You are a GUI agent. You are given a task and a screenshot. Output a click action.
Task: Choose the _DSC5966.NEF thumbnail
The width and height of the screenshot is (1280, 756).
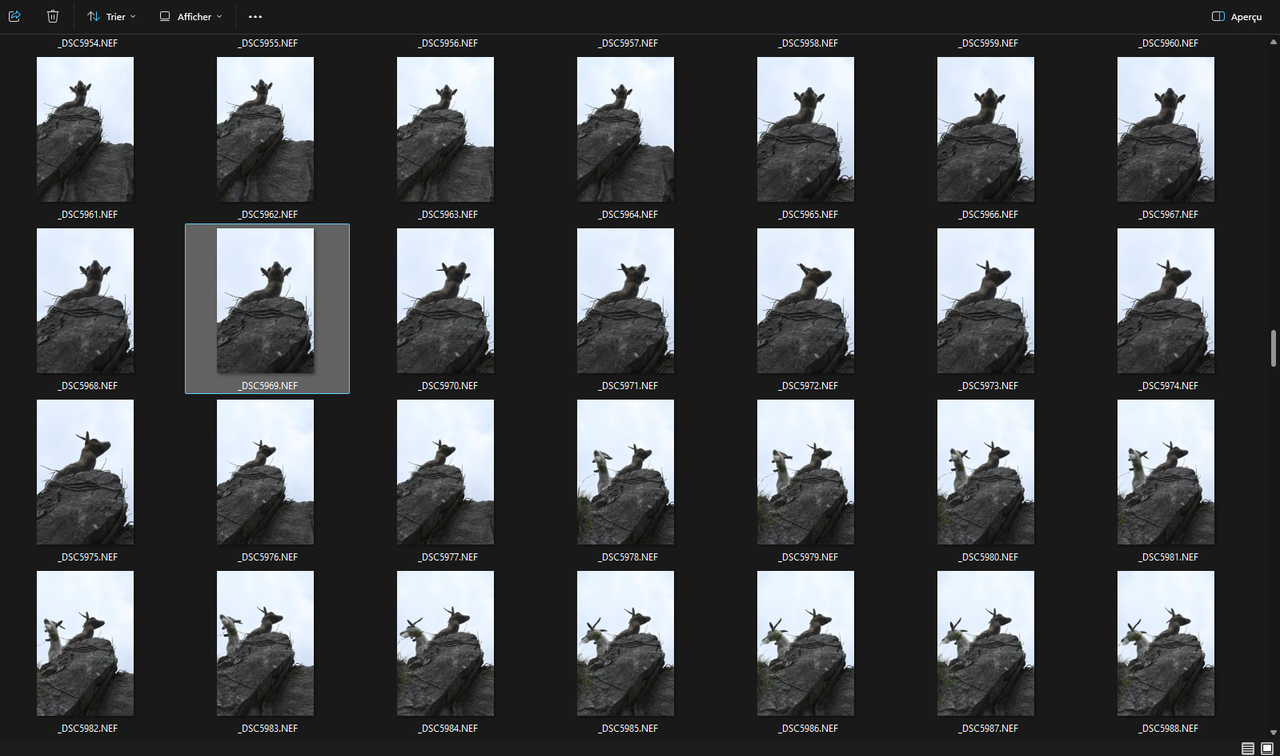click(x=985, y=130)
